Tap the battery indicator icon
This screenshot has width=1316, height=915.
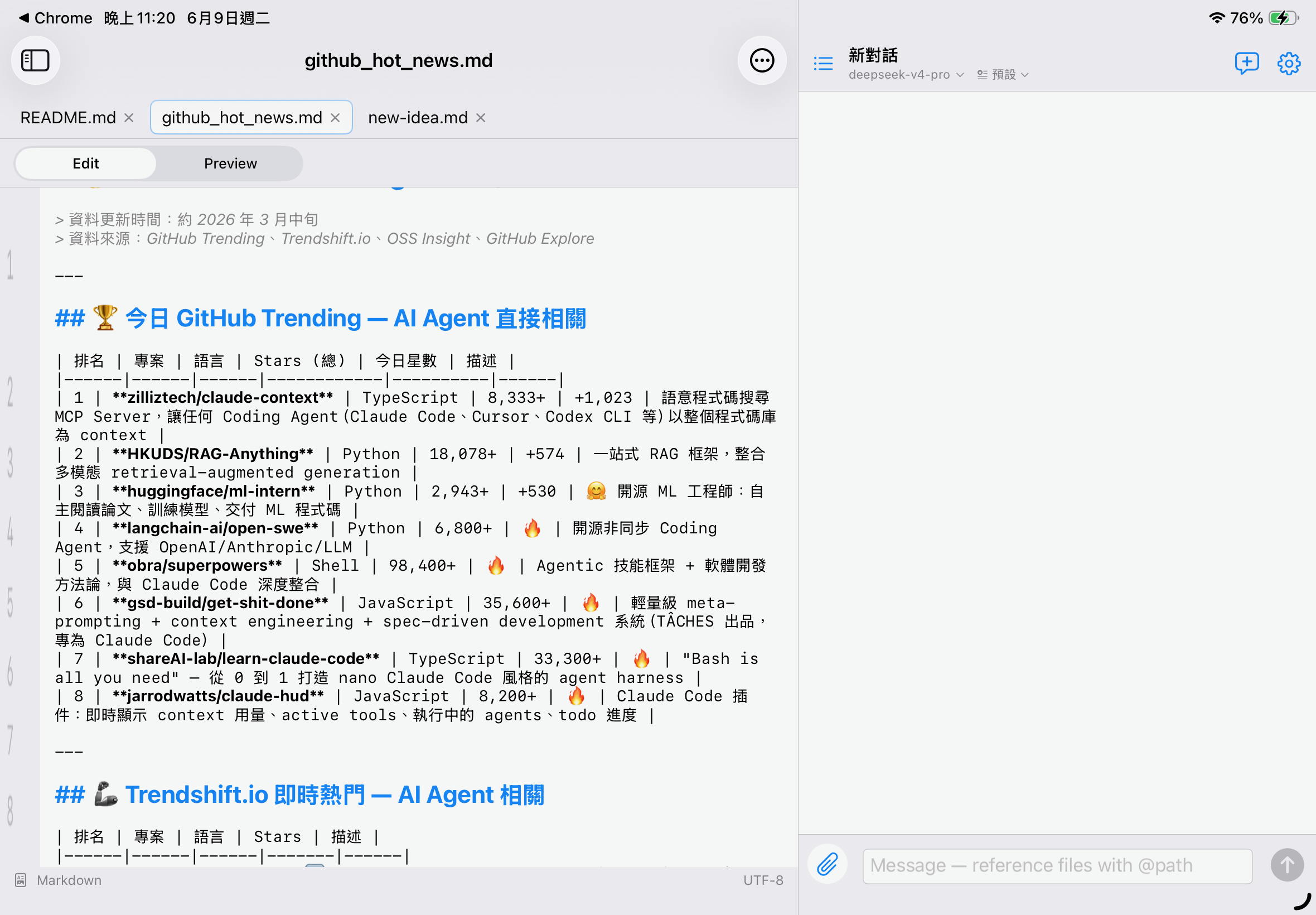1283,18
